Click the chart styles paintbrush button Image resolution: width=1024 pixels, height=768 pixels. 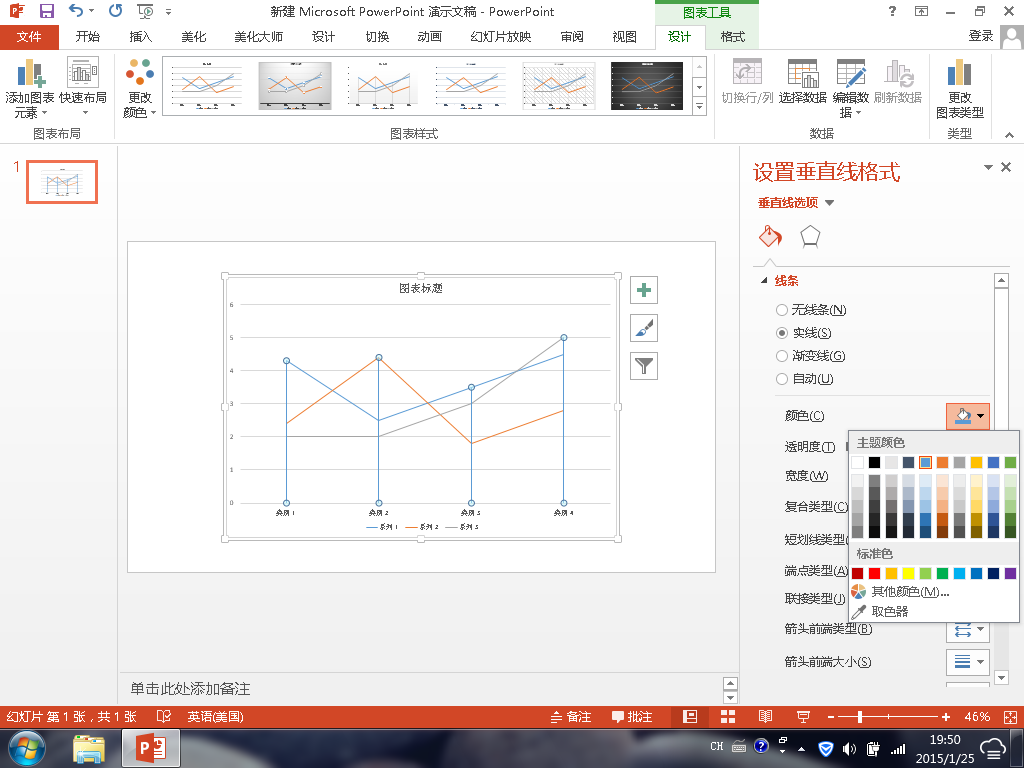tap(644, 328)
